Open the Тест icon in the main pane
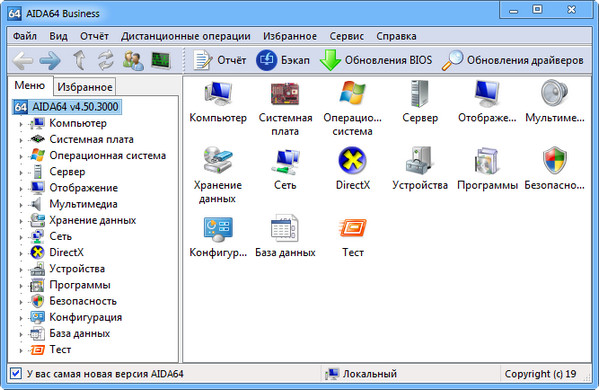 tap(352, 228)
